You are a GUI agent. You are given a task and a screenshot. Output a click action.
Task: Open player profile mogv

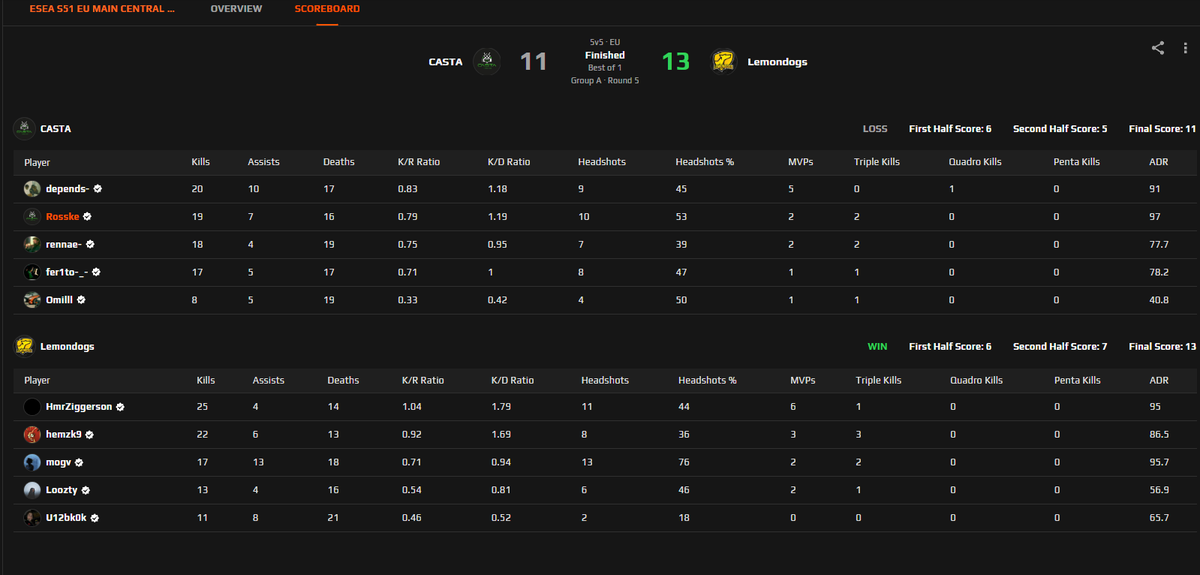tap(58, 462)
